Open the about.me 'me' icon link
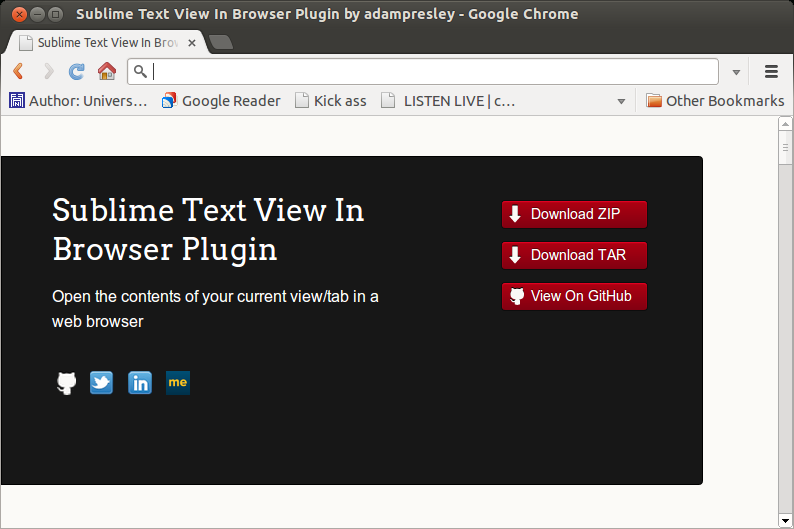The width and height of the screenshot is (794, 529). click(178, 383)
